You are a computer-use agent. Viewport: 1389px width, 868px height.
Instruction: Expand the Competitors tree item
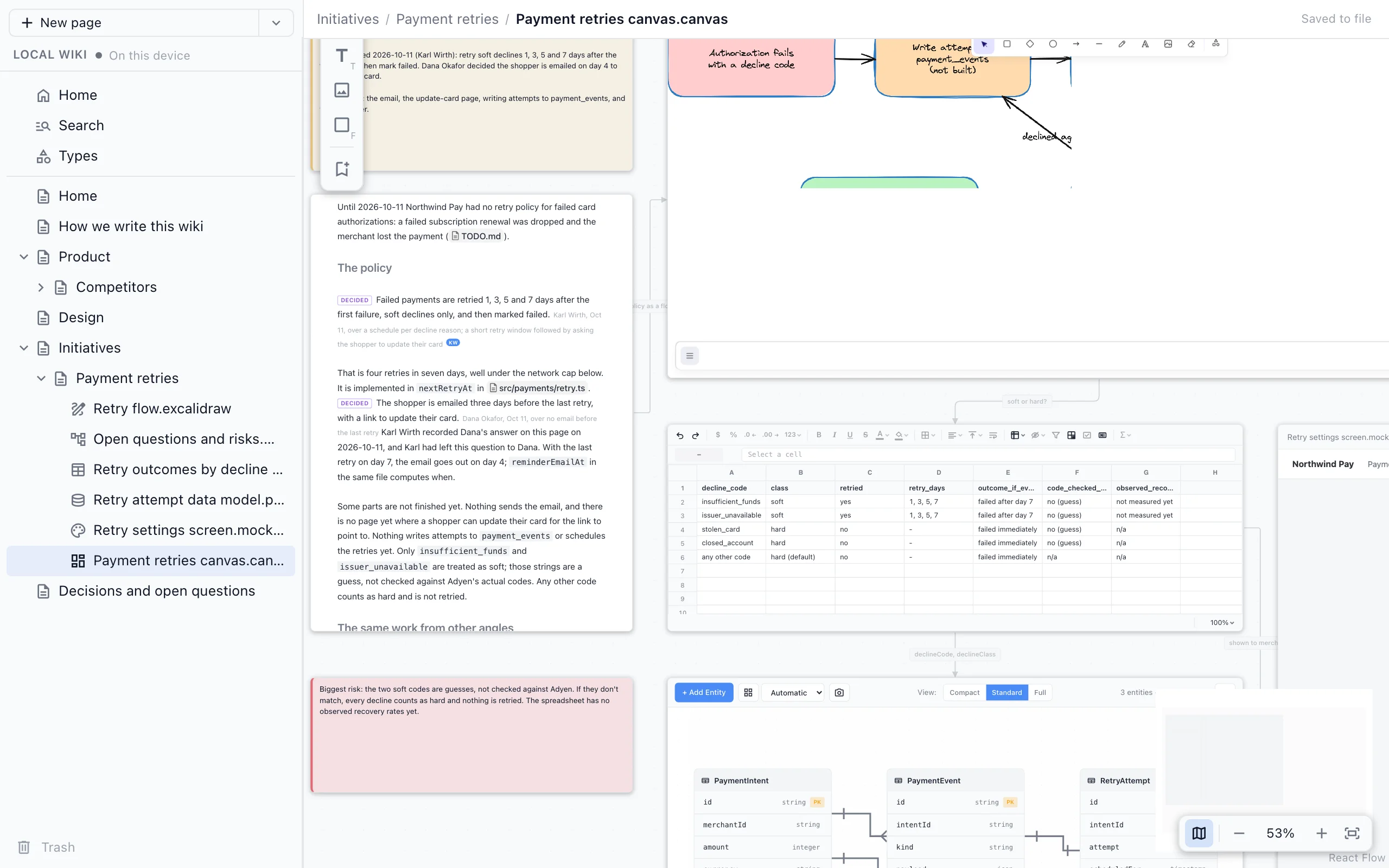[41, 287]
